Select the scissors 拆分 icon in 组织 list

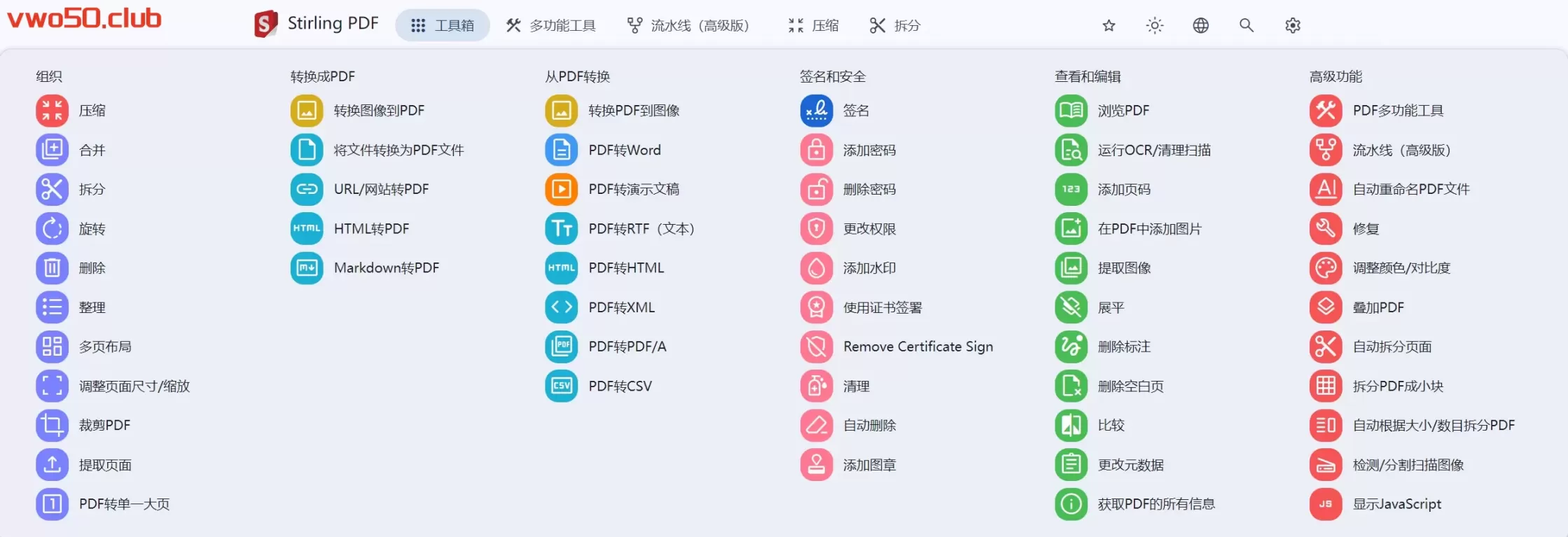(x=53, y=189)
